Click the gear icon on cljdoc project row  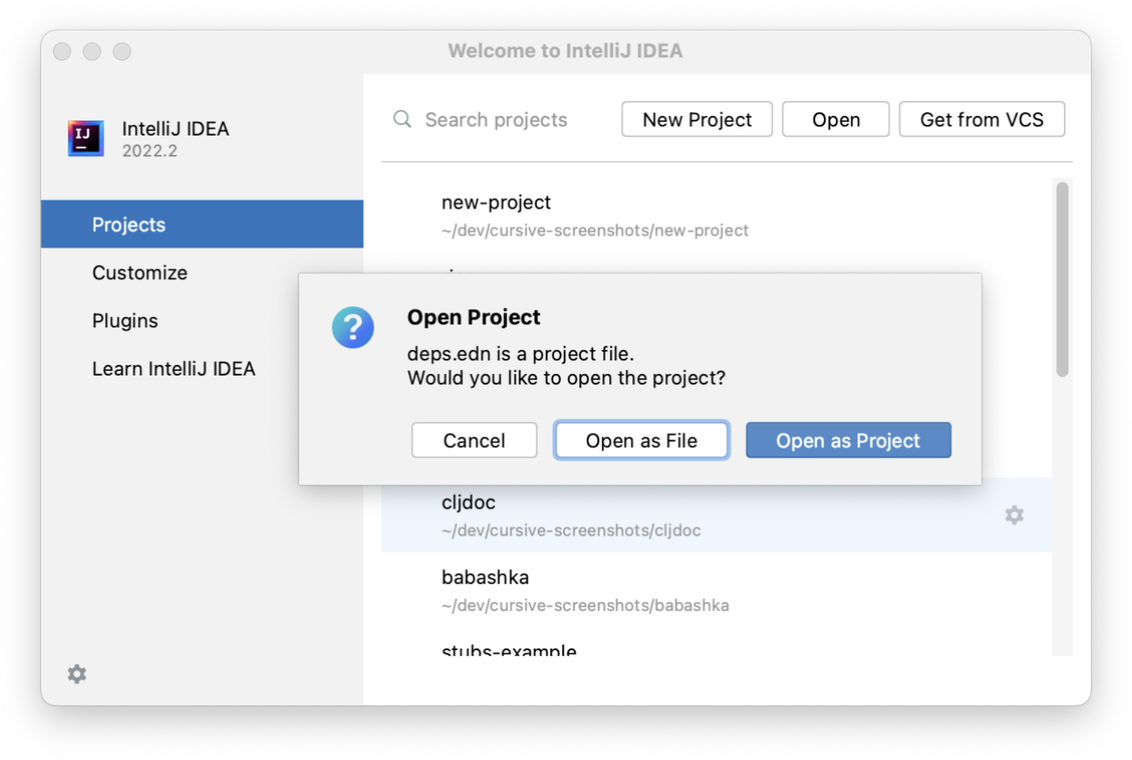point(1014,515)
